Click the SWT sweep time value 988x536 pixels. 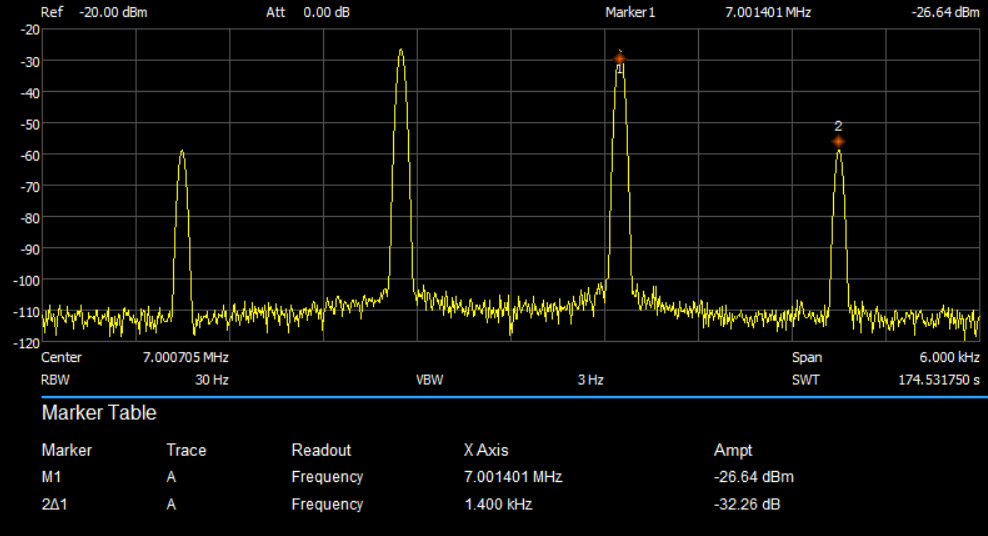point(939,380)
